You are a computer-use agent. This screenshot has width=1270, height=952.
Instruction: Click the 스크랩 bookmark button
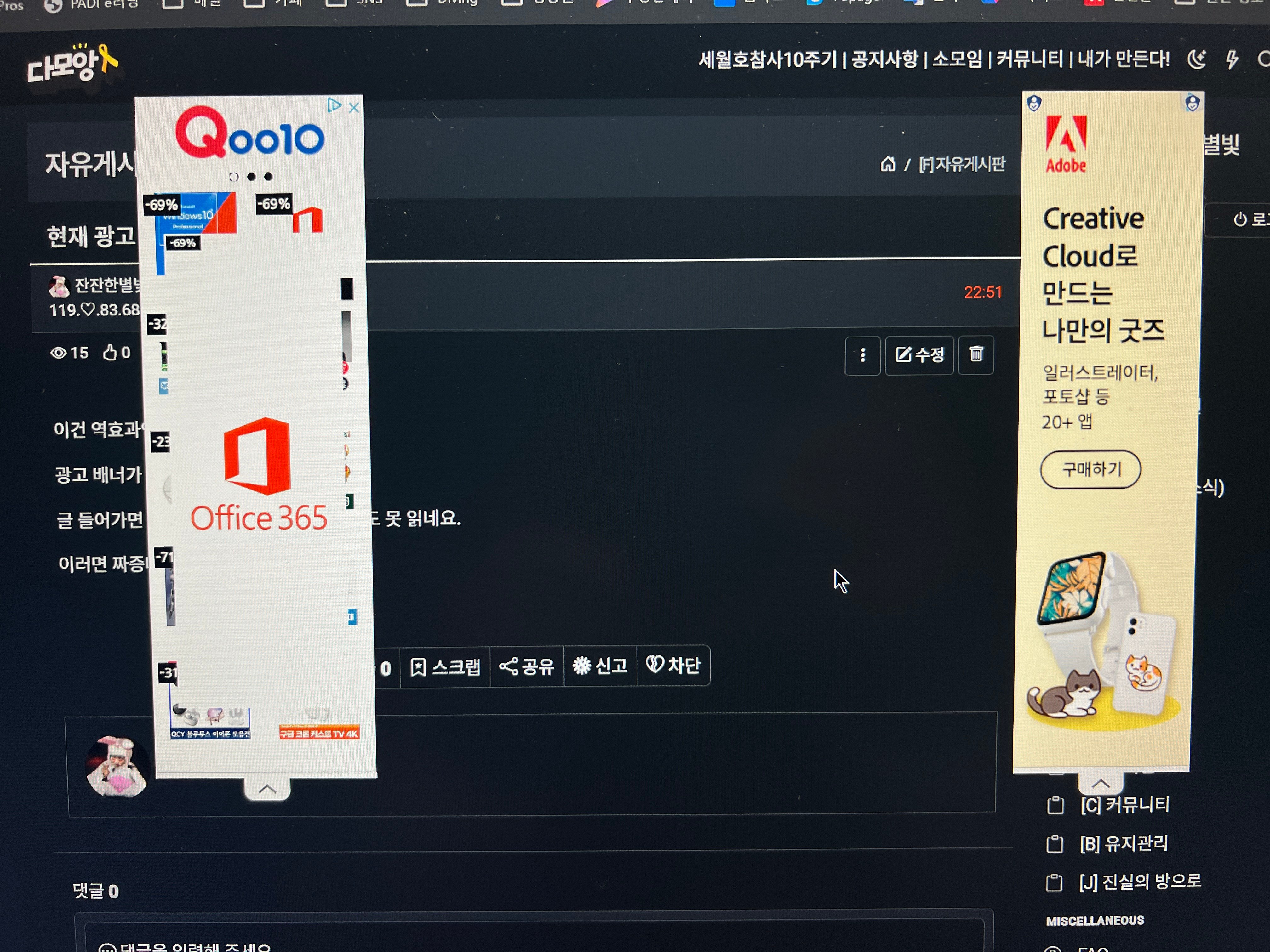445,667
